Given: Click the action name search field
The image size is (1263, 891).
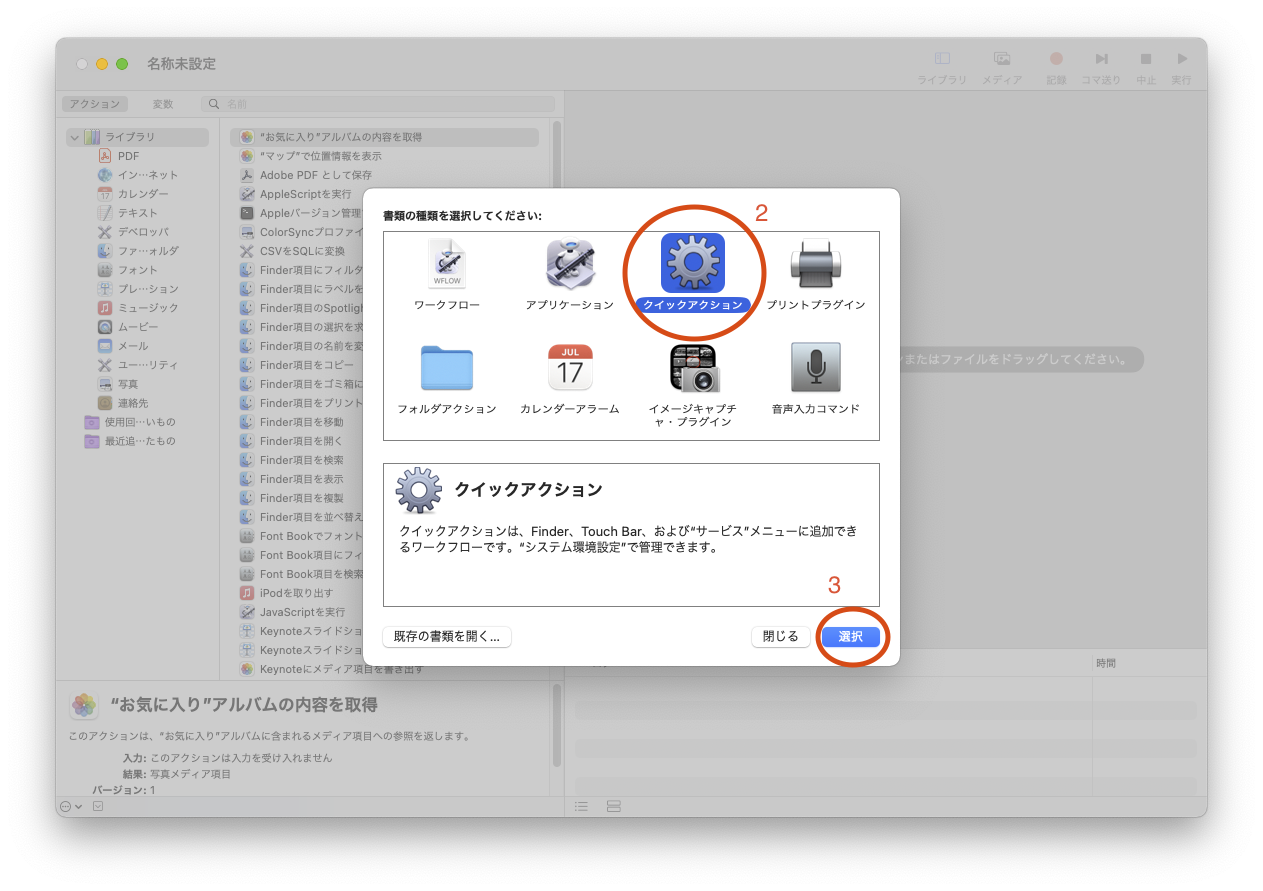Looking at the screenshot, I should 378,104.
